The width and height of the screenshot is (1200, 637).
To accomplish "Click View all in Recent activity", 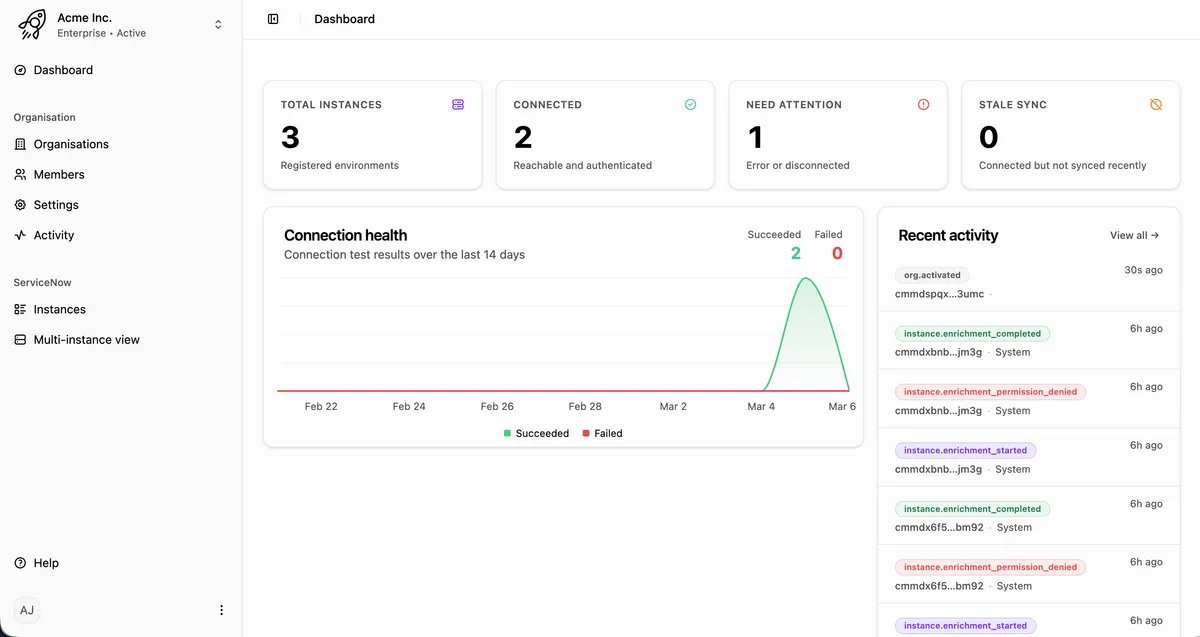I will click(1134, 235).
